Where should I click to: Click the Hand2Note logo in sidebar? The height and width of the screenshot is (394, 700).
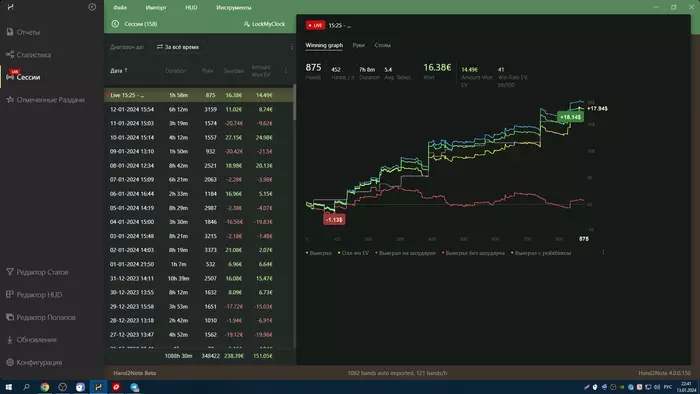click(11, 7)
